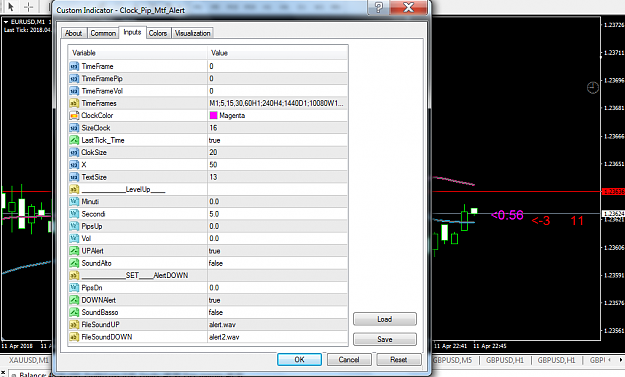Image resolution: width=625 pixels, height=377 pixels.
Task: Click the integer icon beside SizeClock
Action: point(74,128)
